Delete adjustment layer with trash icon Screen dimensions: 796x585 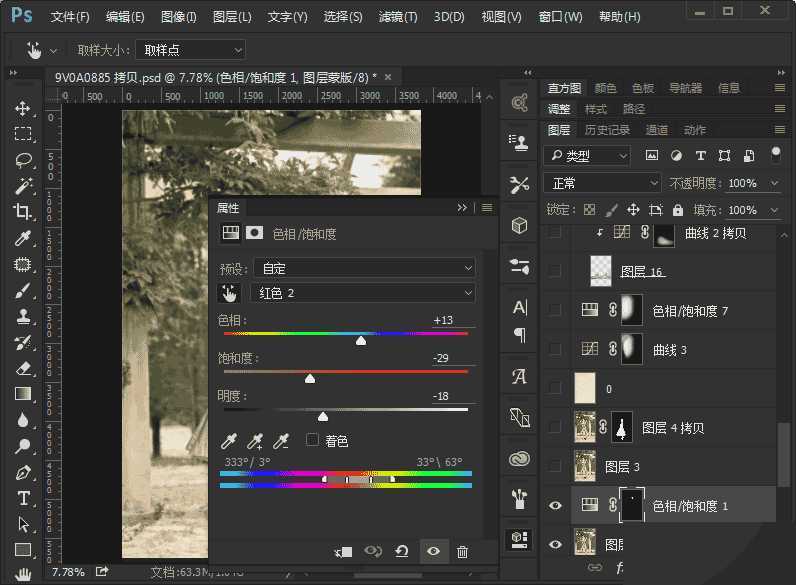(462, 551)
